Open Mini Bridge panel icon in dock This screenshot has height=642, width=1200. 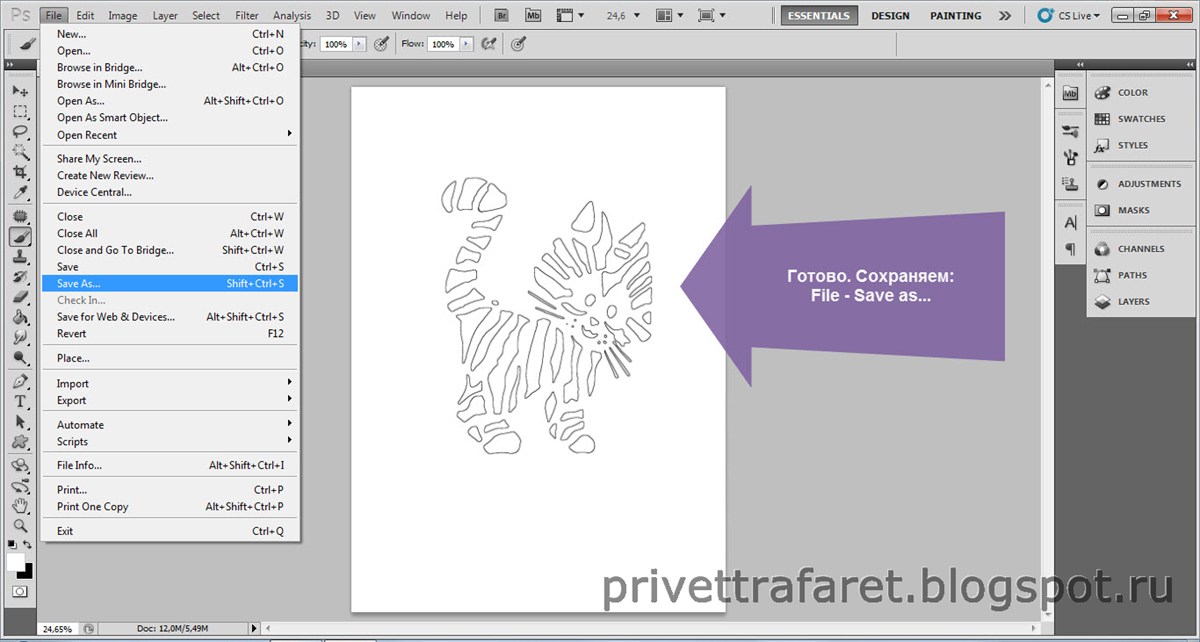1070,93
